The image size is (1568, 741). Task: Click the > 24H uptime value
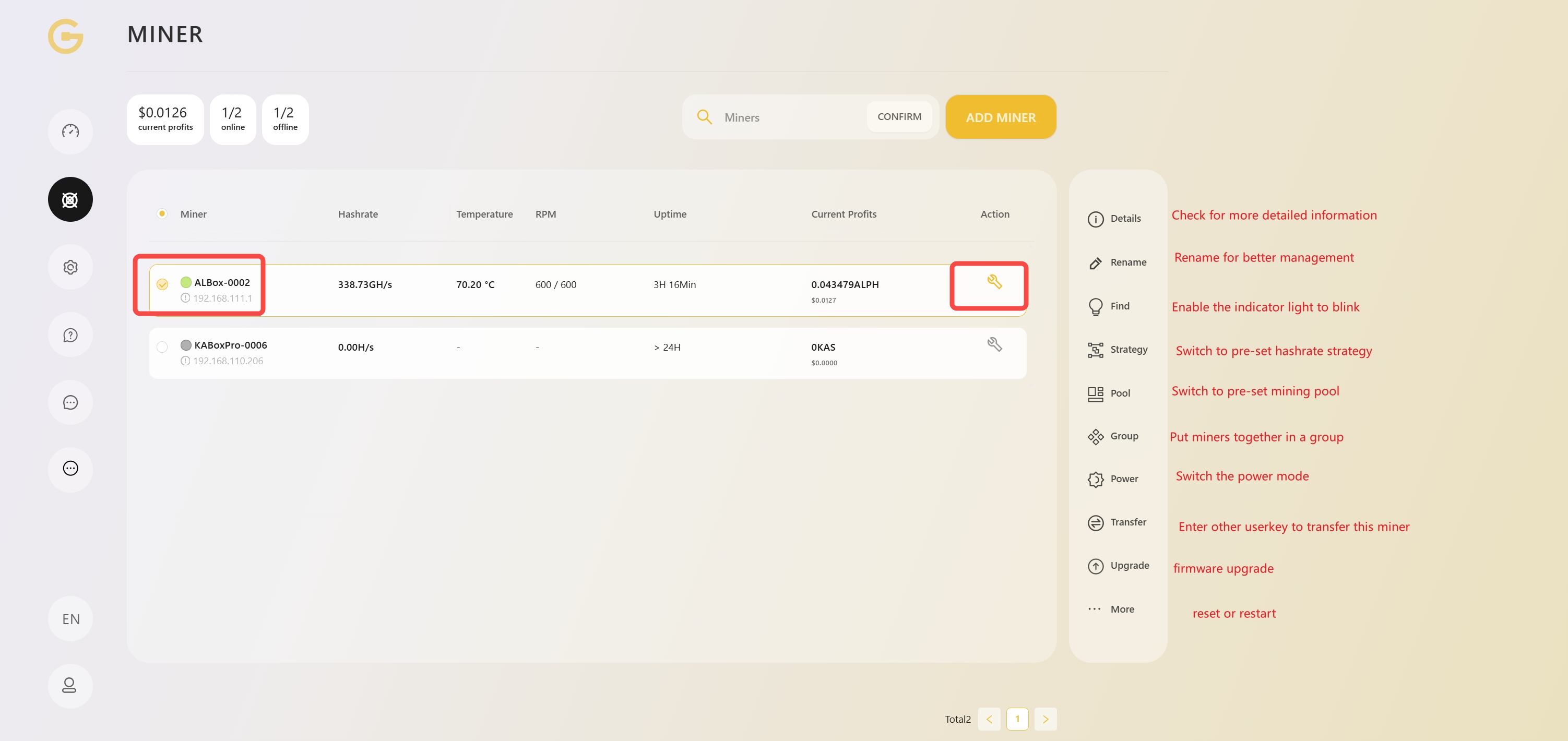tap(667, 347)
